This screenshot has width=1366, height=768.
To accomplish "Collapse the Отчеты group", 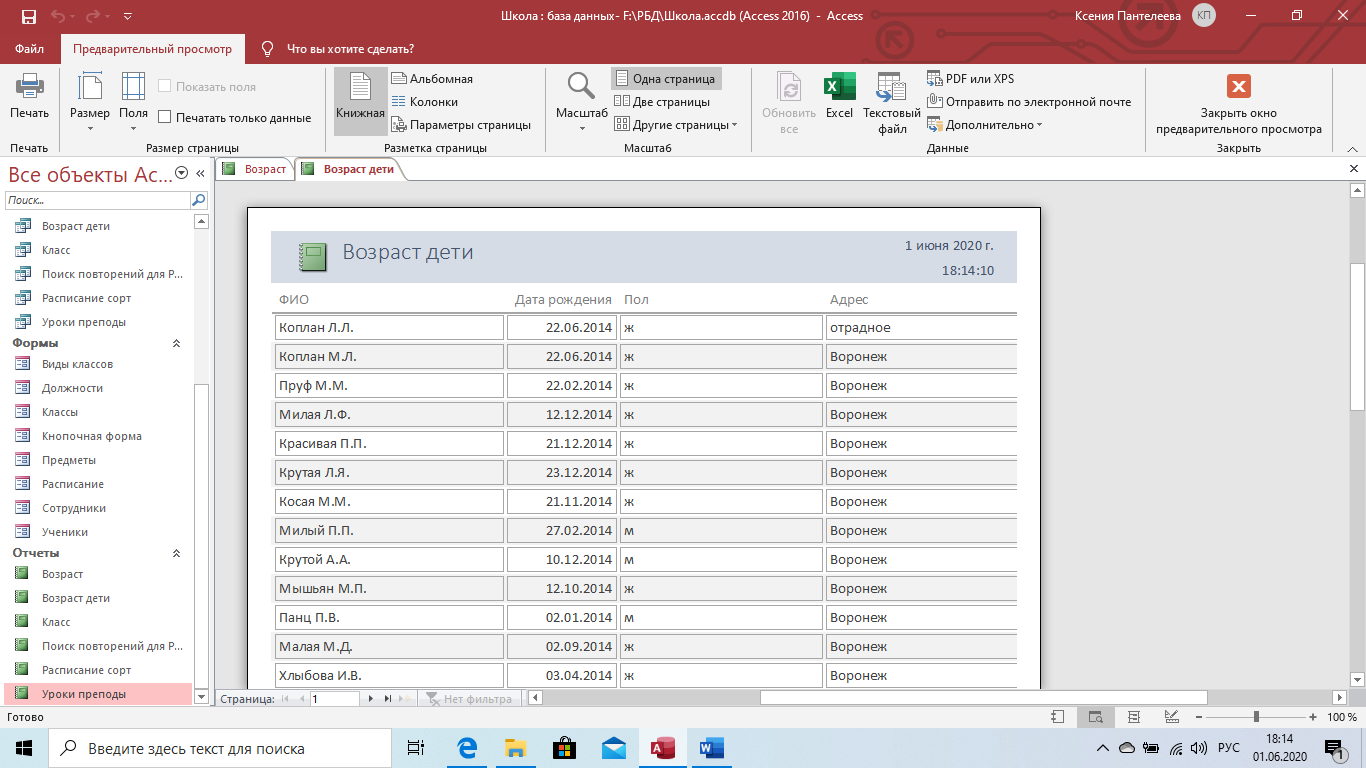I will tap(177, 553).
